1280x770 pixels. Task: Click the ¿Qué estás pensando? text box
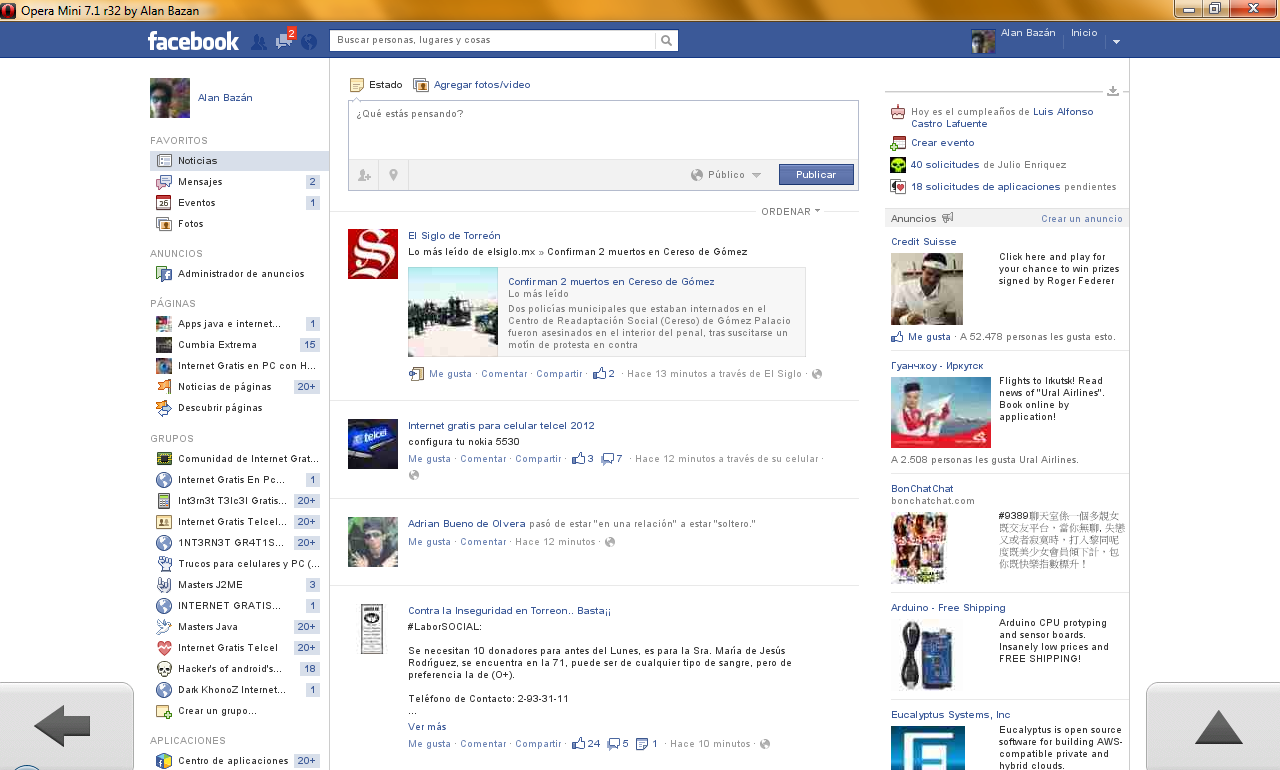(603, 130)
